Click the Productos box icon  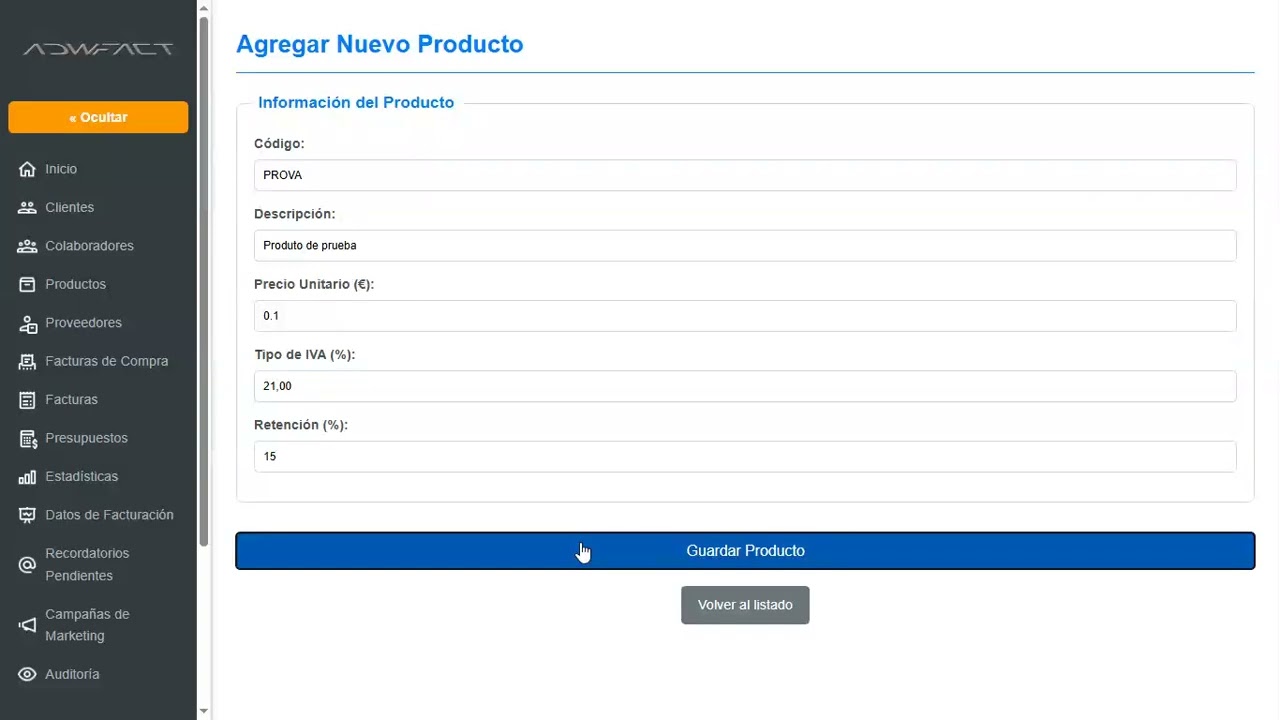pos(27,285)
